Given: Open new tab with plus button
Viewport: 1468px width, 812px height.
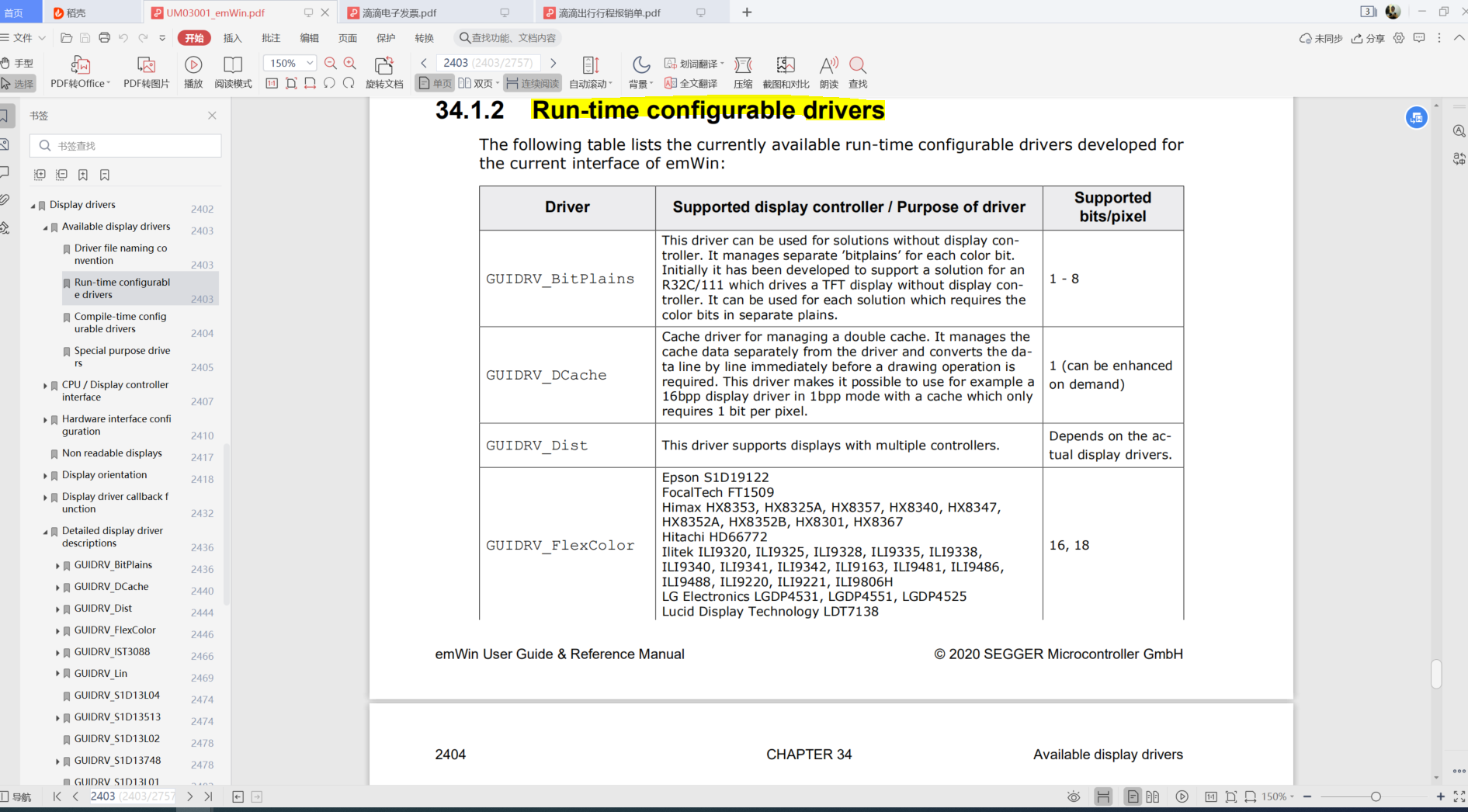Looking at the screenshot, I should pos(747,12).
